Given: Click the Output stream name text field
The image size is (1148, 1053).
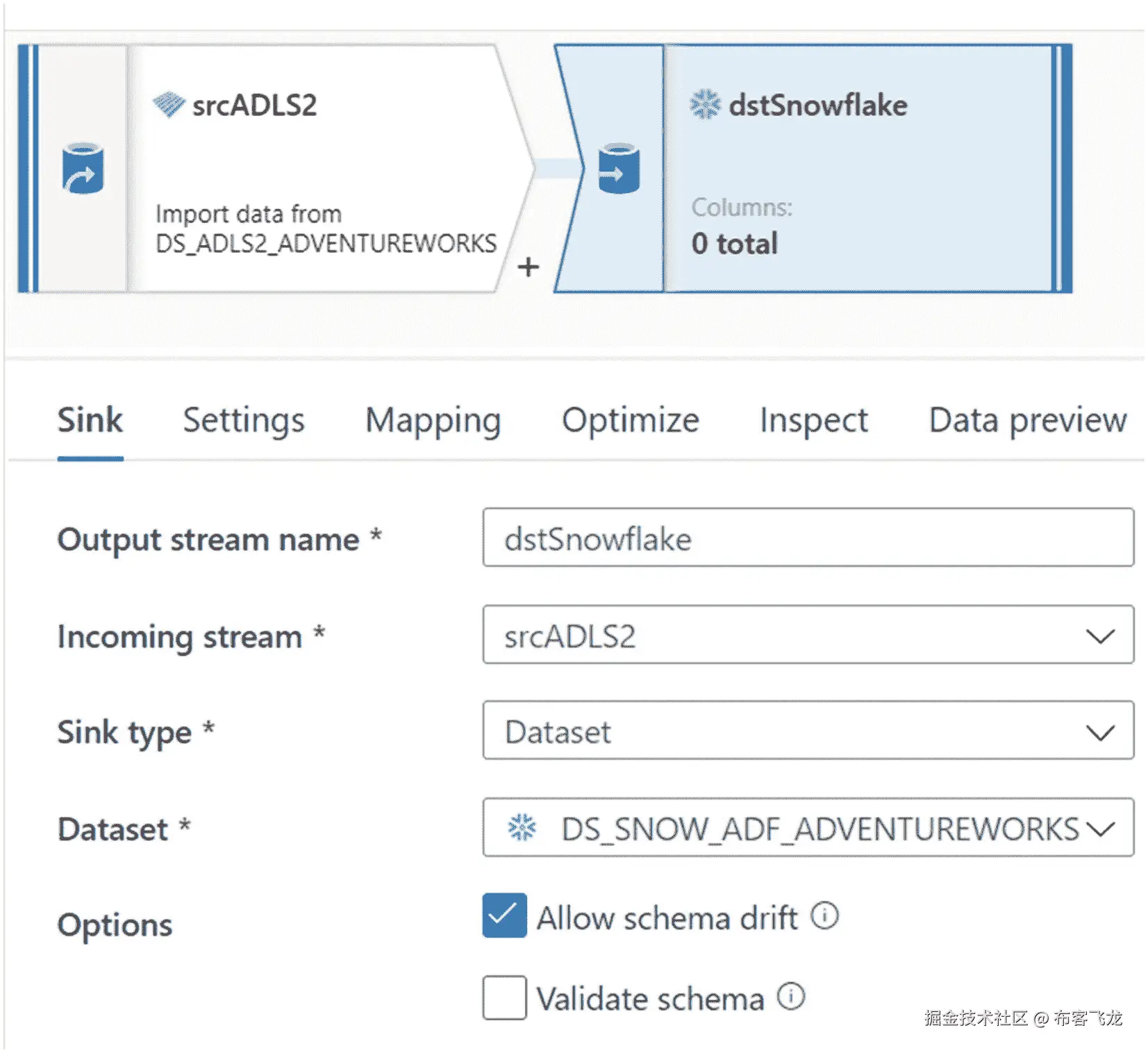Looking at the screenshot, I should click(x=808, y=538).
